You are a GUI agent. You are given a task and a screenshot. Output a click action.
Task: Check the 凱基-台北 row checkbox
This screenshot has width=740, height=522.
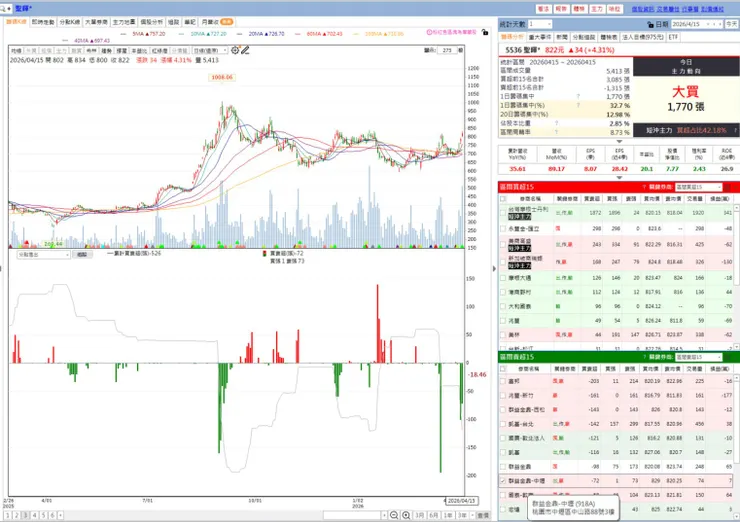coord(503,424)
